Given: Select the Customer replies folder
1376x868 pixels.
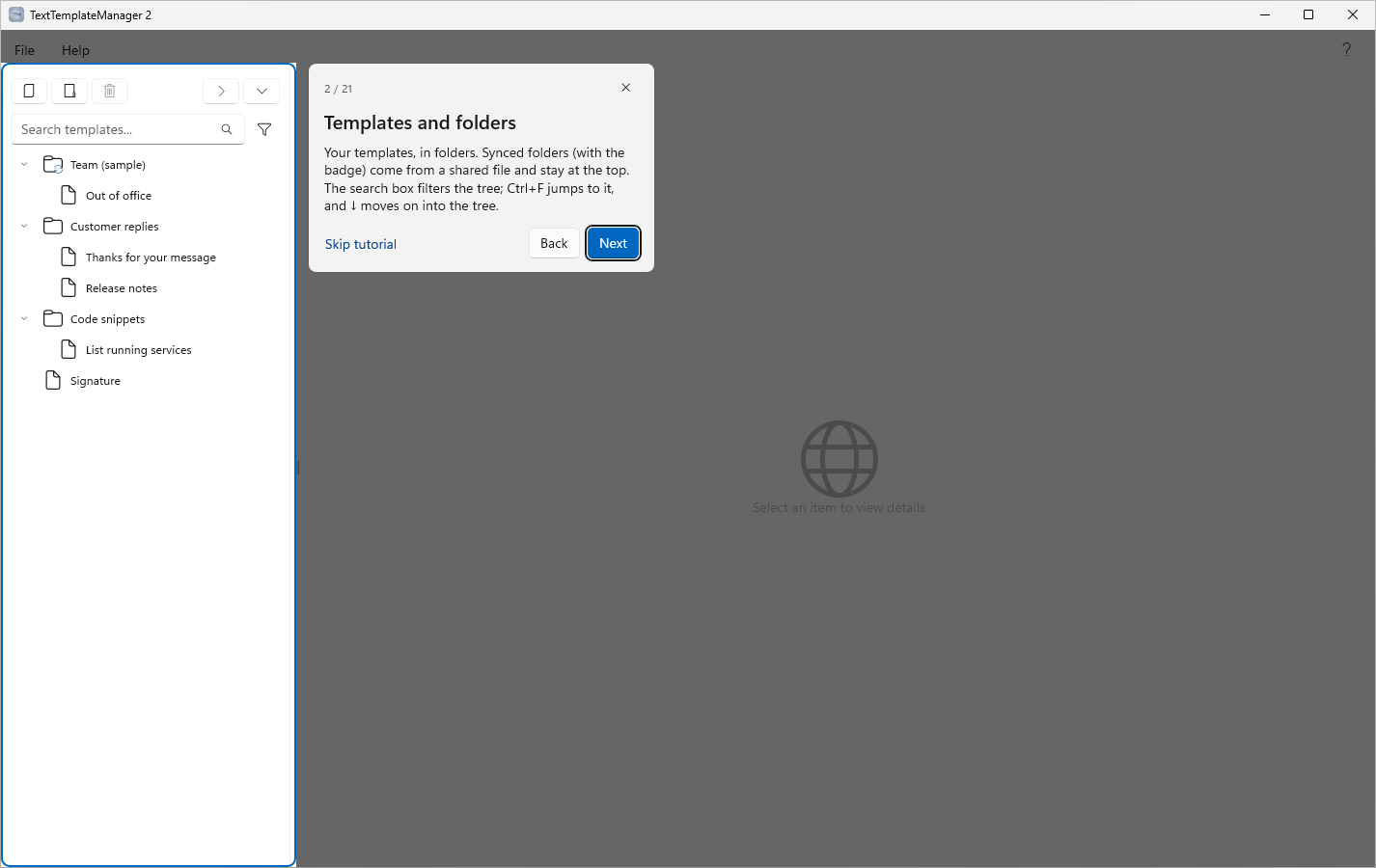Looking at the screenshot, I should (114, 227).
